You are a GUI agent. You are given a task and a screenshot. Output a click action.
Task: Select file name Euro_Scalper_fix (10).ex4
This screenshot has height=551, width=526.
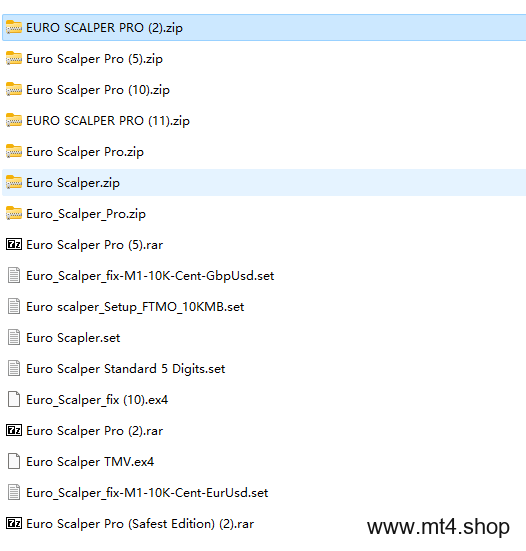pyautogui.click(x=97, y=400)
